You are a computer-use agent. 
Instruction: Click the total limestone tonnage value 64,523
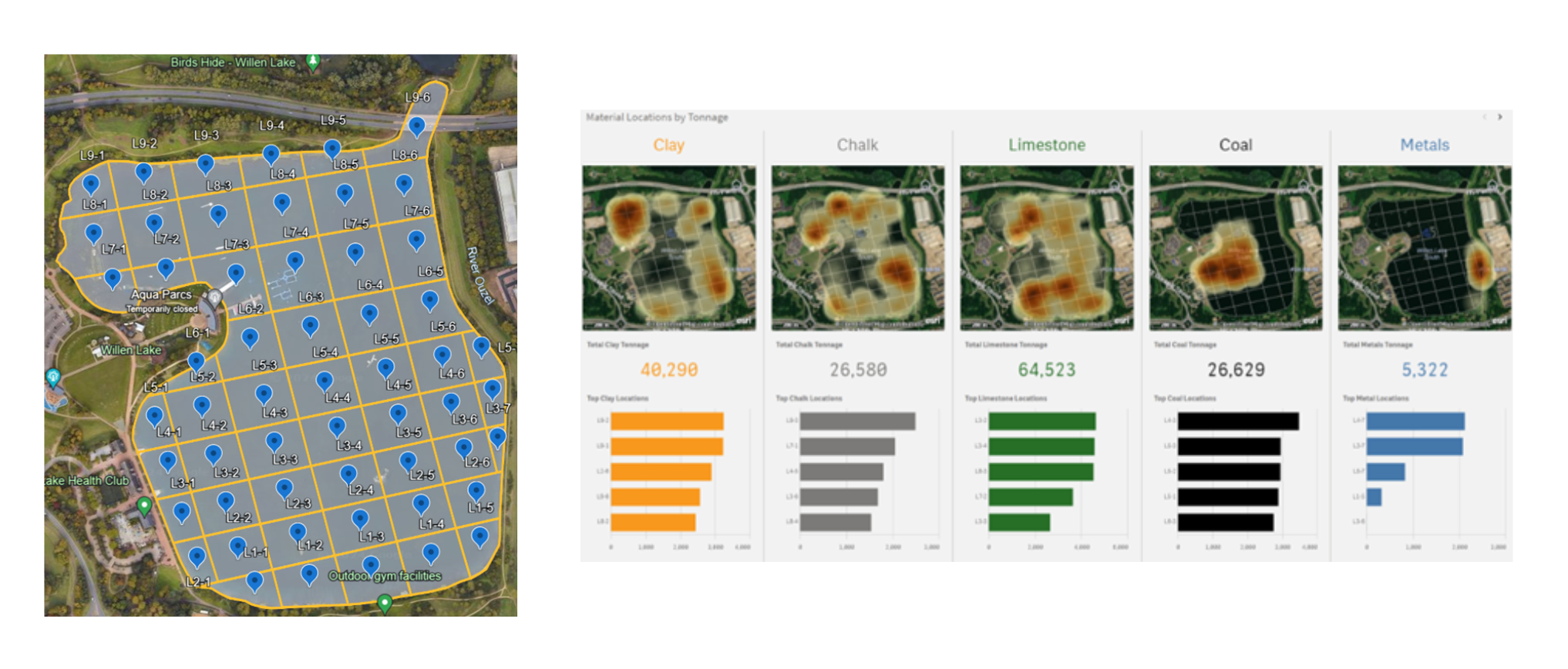[x=1047, y=370]
